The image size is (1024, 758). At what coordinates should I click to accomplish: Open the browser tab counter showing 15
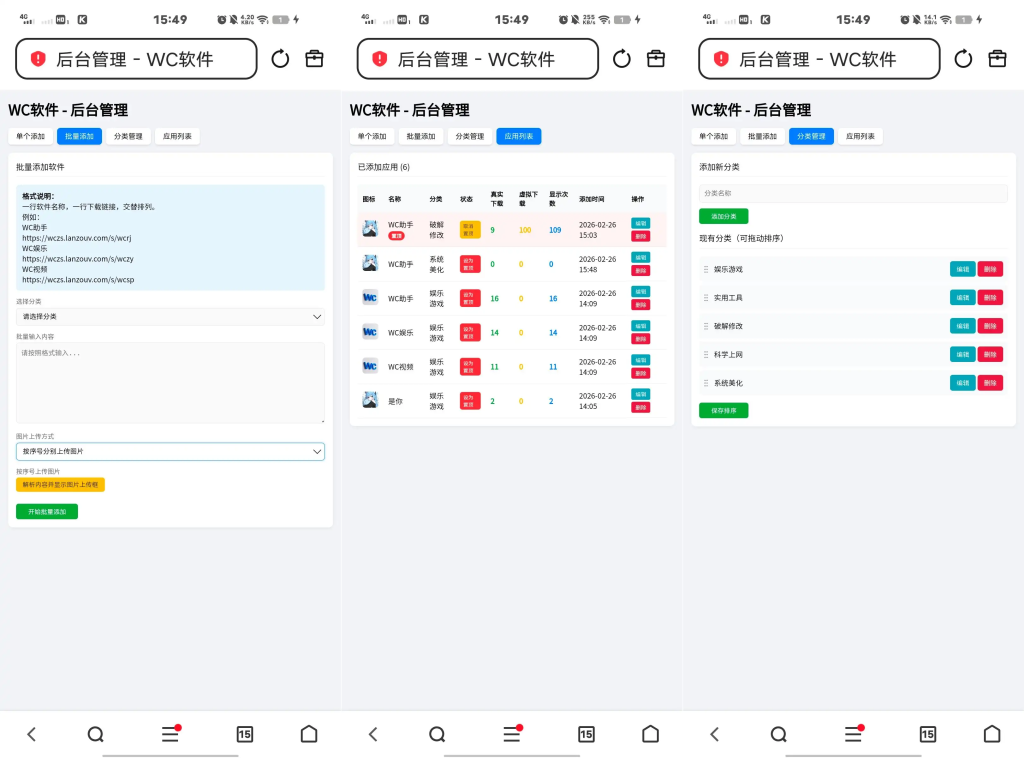(244, 734)
